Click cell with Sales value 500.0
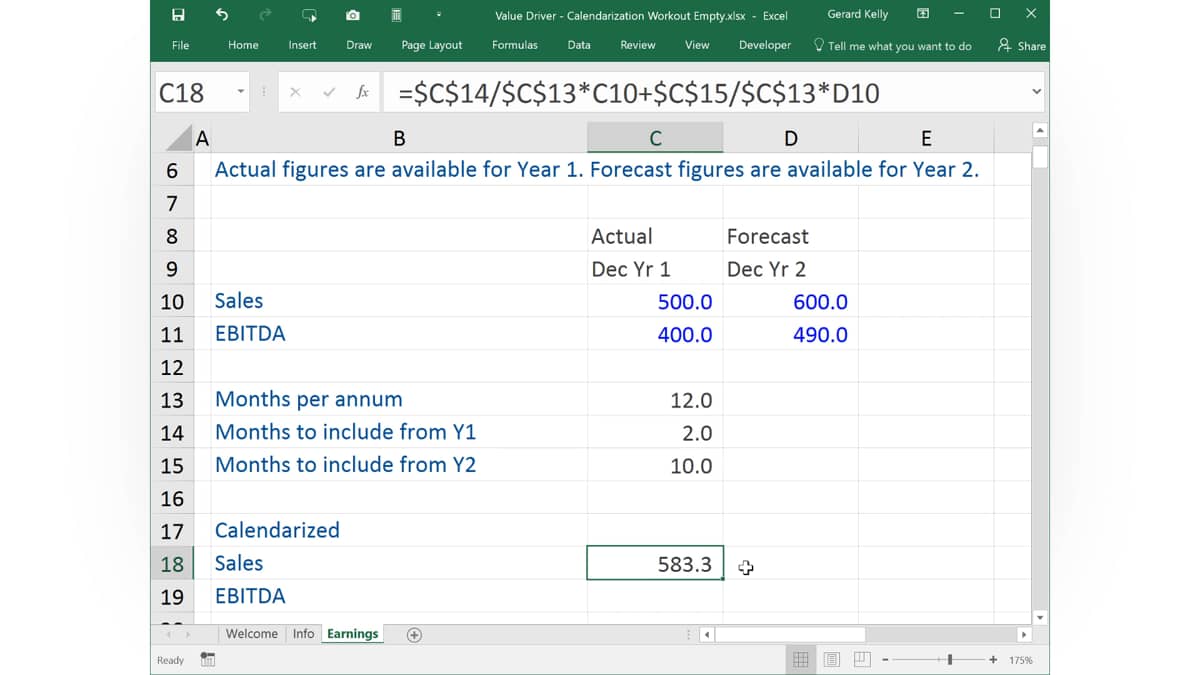 tap(655, 302)
